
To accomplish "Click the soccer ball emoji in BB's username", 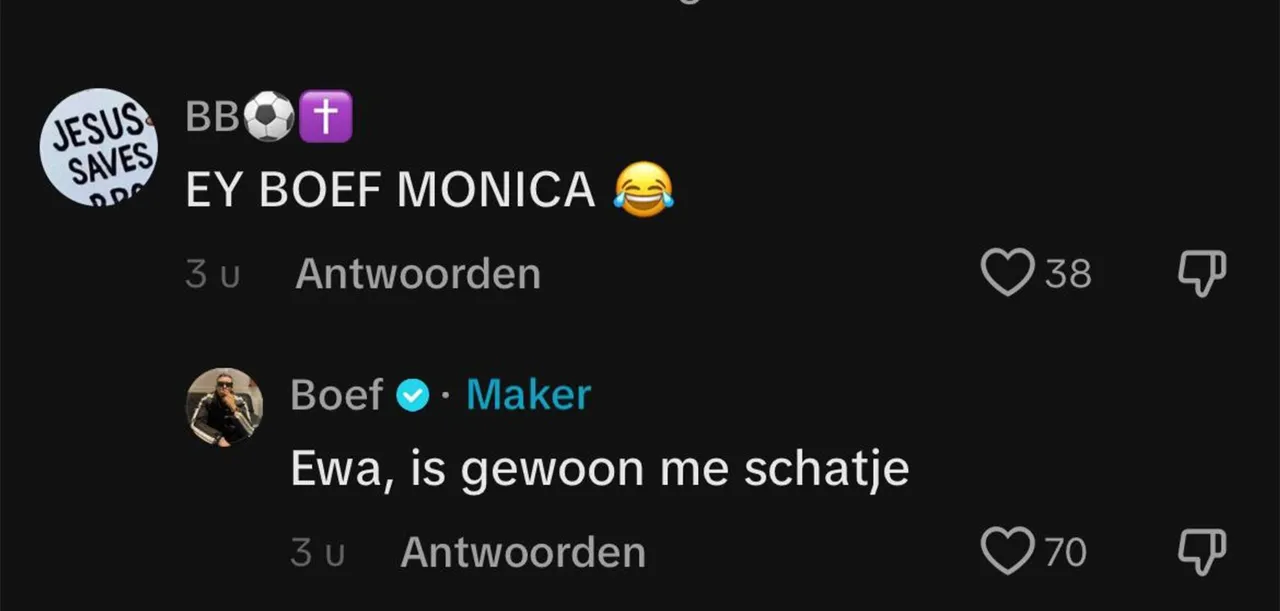I will pyautogui.click(x=270, y=116).
